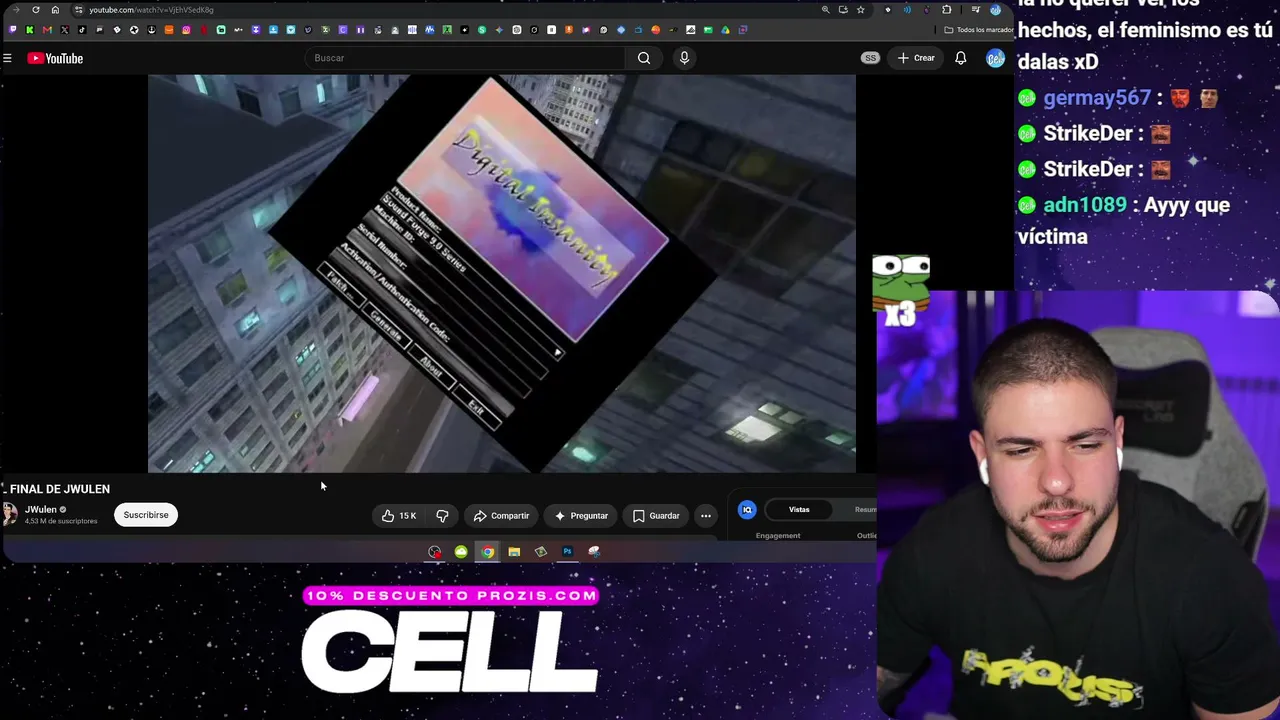Click the browser address bar URL
The width and height of the screenshot is (1280, 720).
coord(151,10)
